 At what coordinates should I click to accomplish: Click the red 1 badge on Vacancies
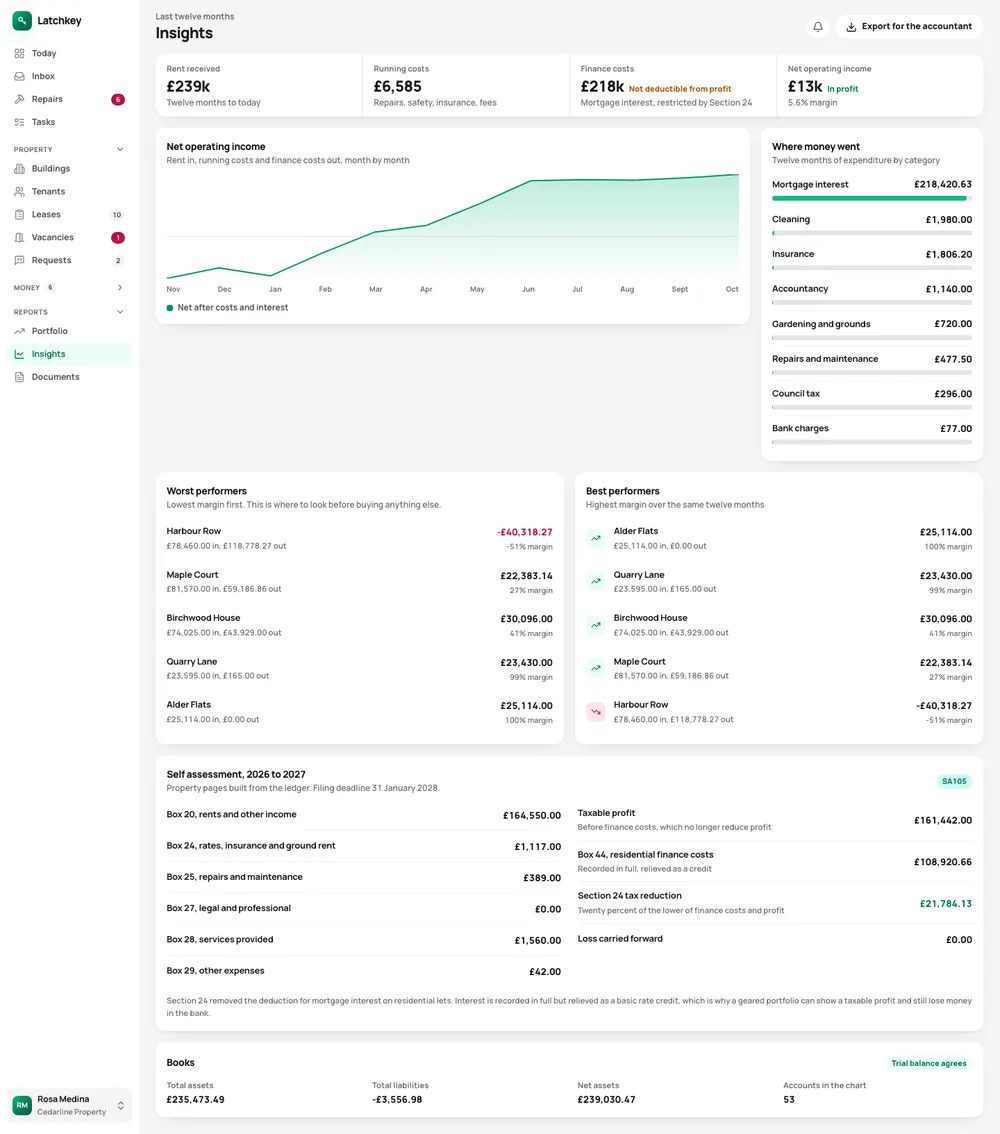coord(118,237)
